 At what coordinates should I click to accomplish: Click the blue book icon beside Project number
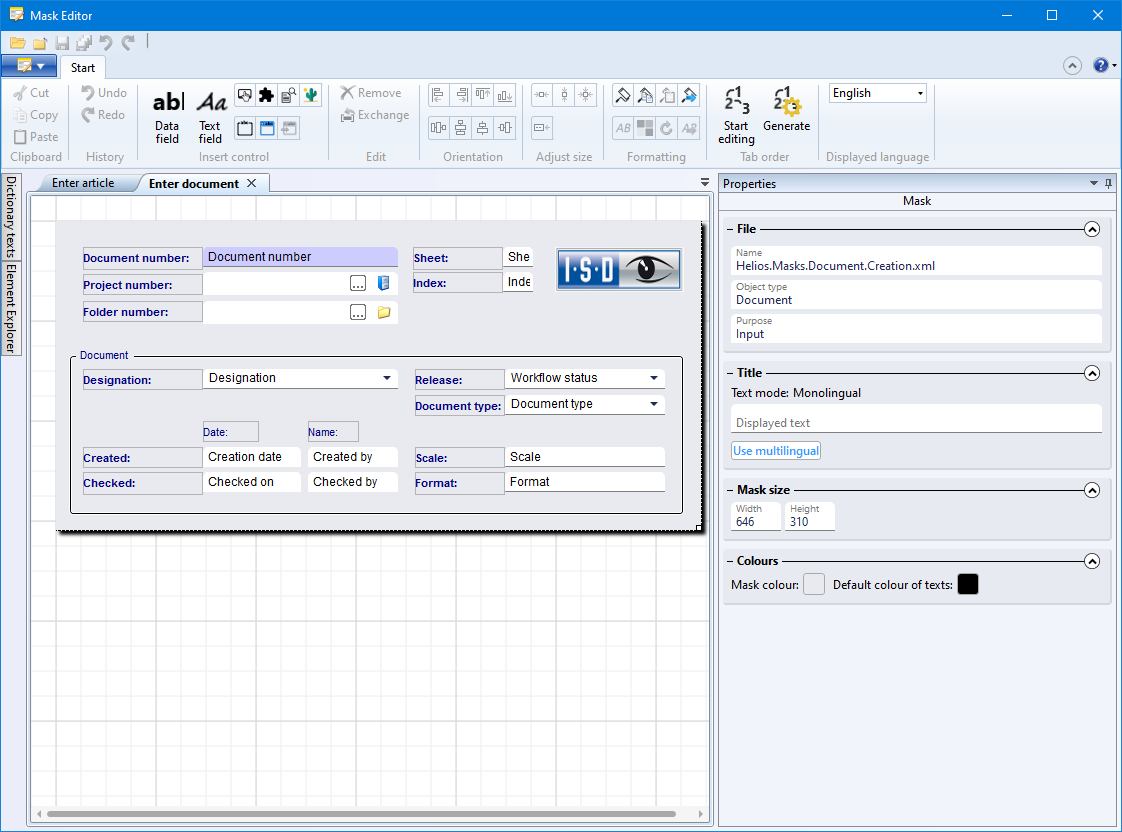pyautogui.click(x=383, y=284)
